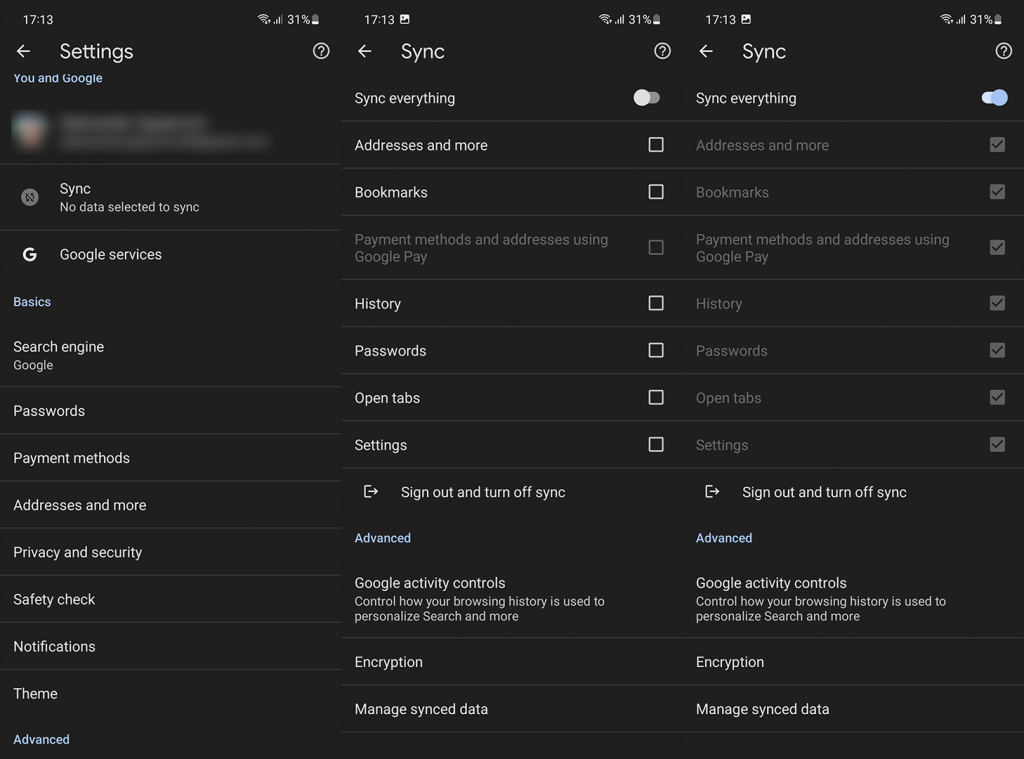
Task: Tap the 'Basics' section header
Action: [32, 302]
